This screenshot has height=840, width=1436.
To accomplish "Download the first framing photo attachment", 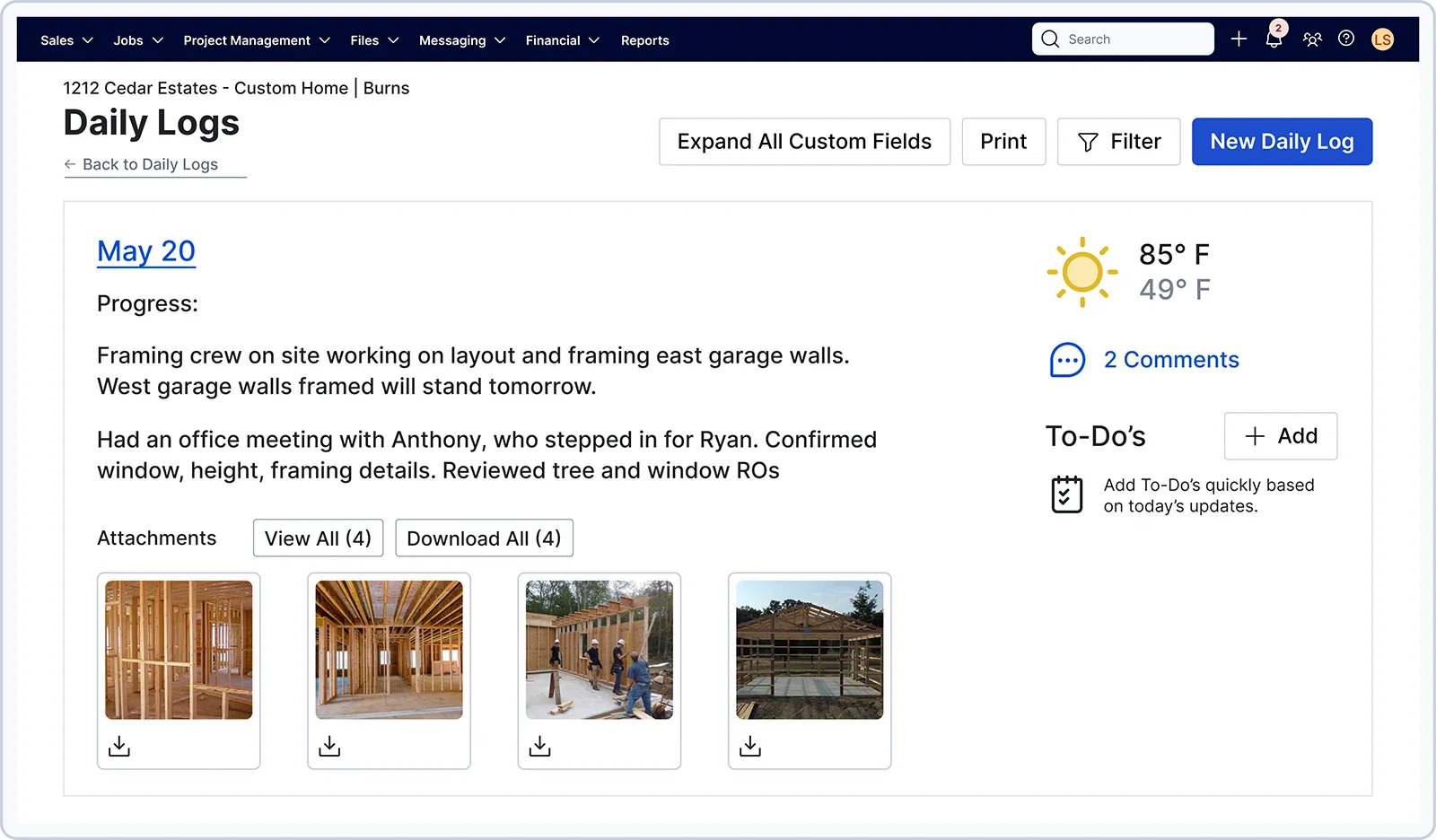I will (119, 746).
